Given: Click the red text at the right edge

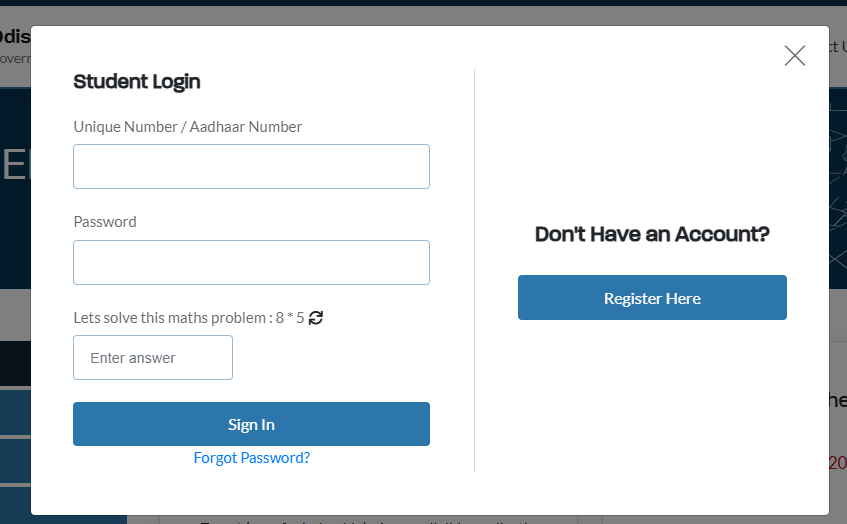Looking at the screenshot, I should point(838,462).
